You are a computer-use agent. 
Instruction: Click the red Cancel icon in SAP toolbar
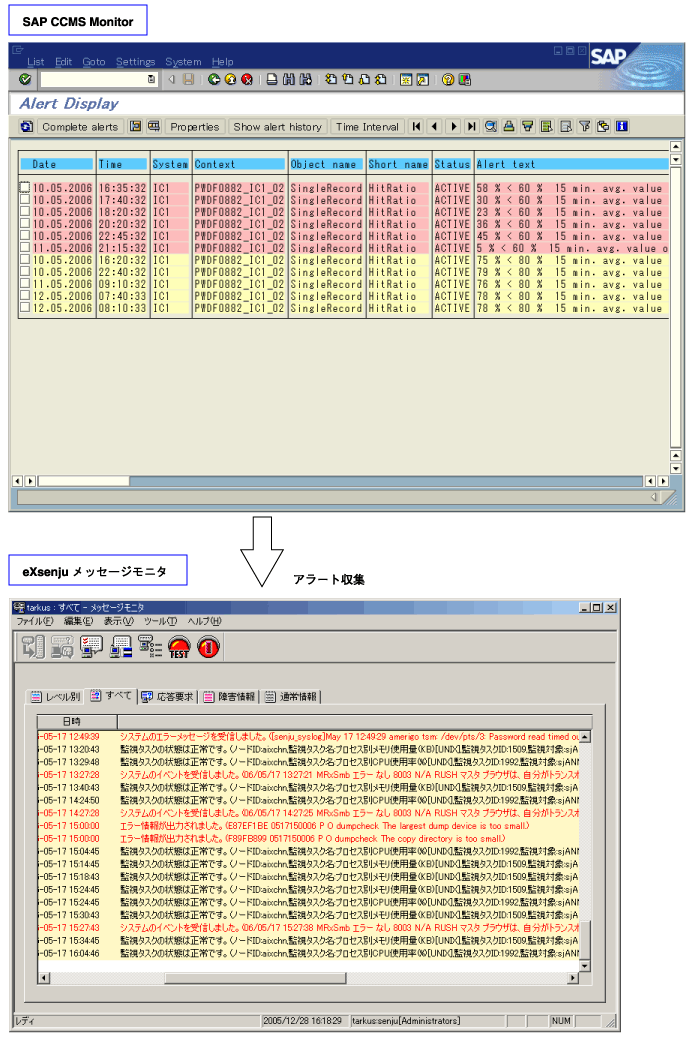[247, 80]
